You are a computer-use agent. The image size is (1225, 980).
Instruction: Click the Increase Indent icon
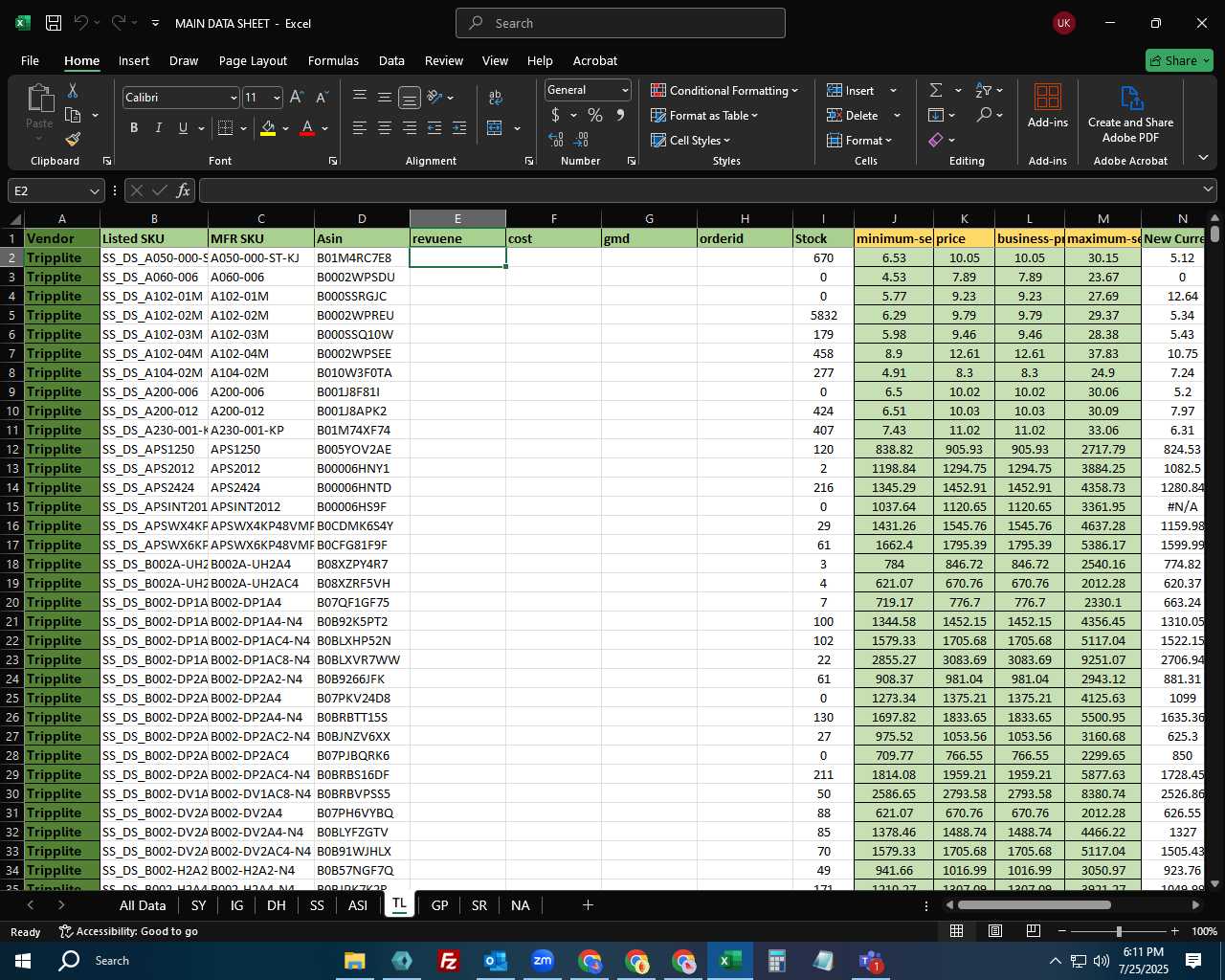point(459,127)
